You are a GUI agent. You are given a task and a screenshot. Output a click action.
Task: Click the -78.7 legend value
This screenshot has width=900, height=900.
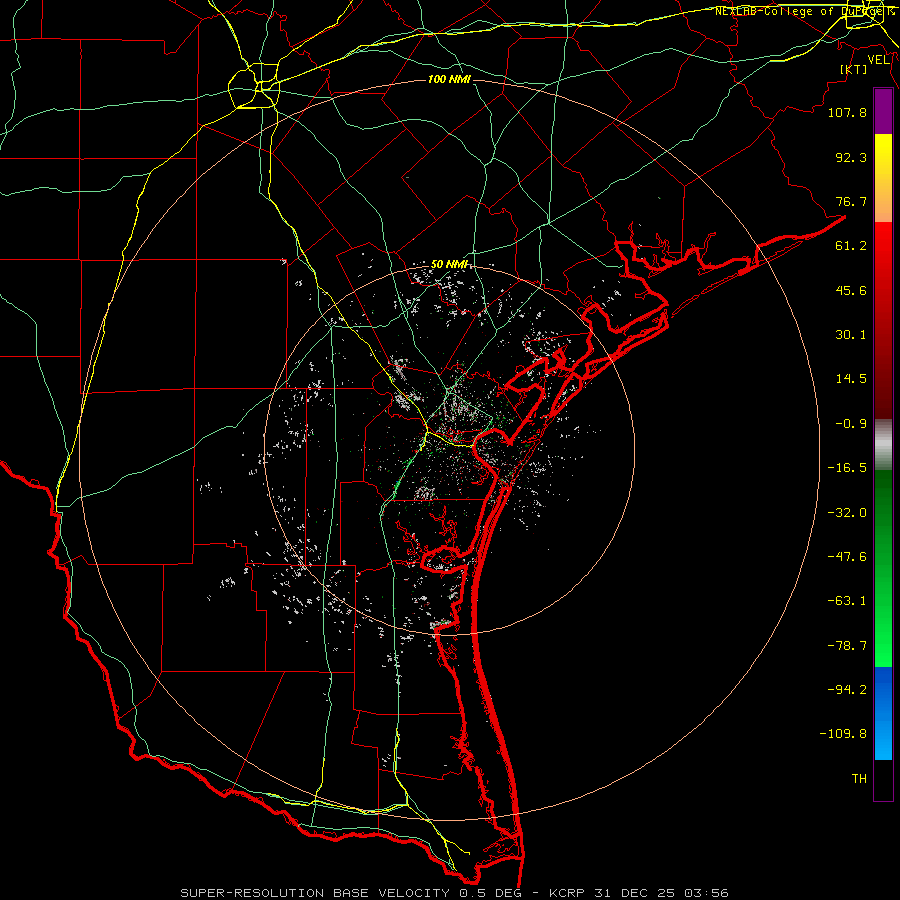coord(847,646)
